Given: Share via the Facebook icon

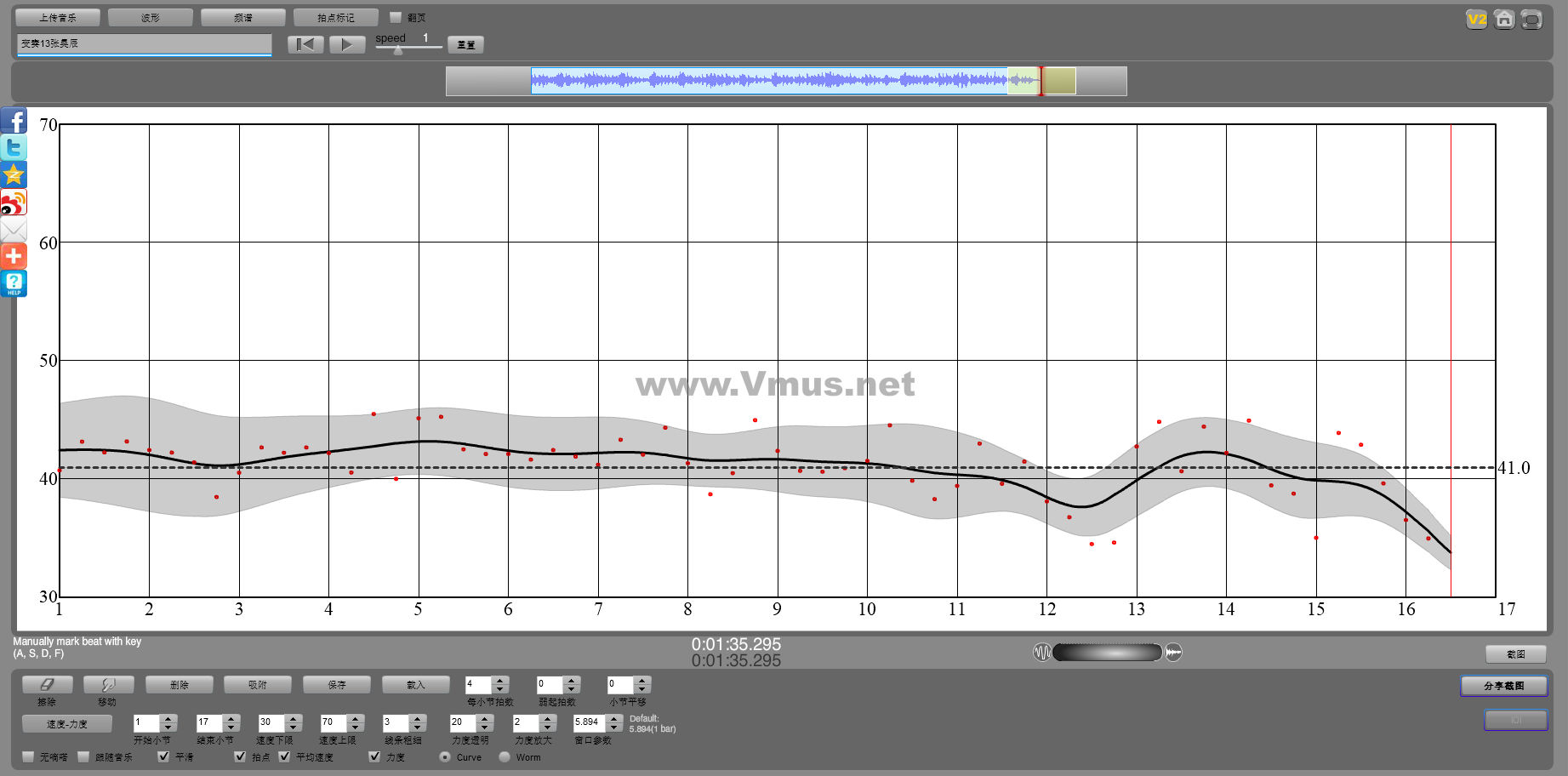Looking at the screenshot, I should [x=14, y=121].
